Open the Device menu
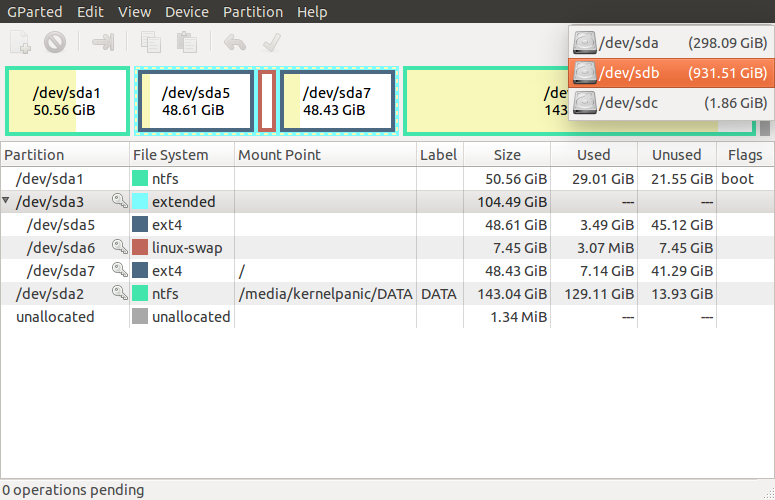 [x=187, y=11]
